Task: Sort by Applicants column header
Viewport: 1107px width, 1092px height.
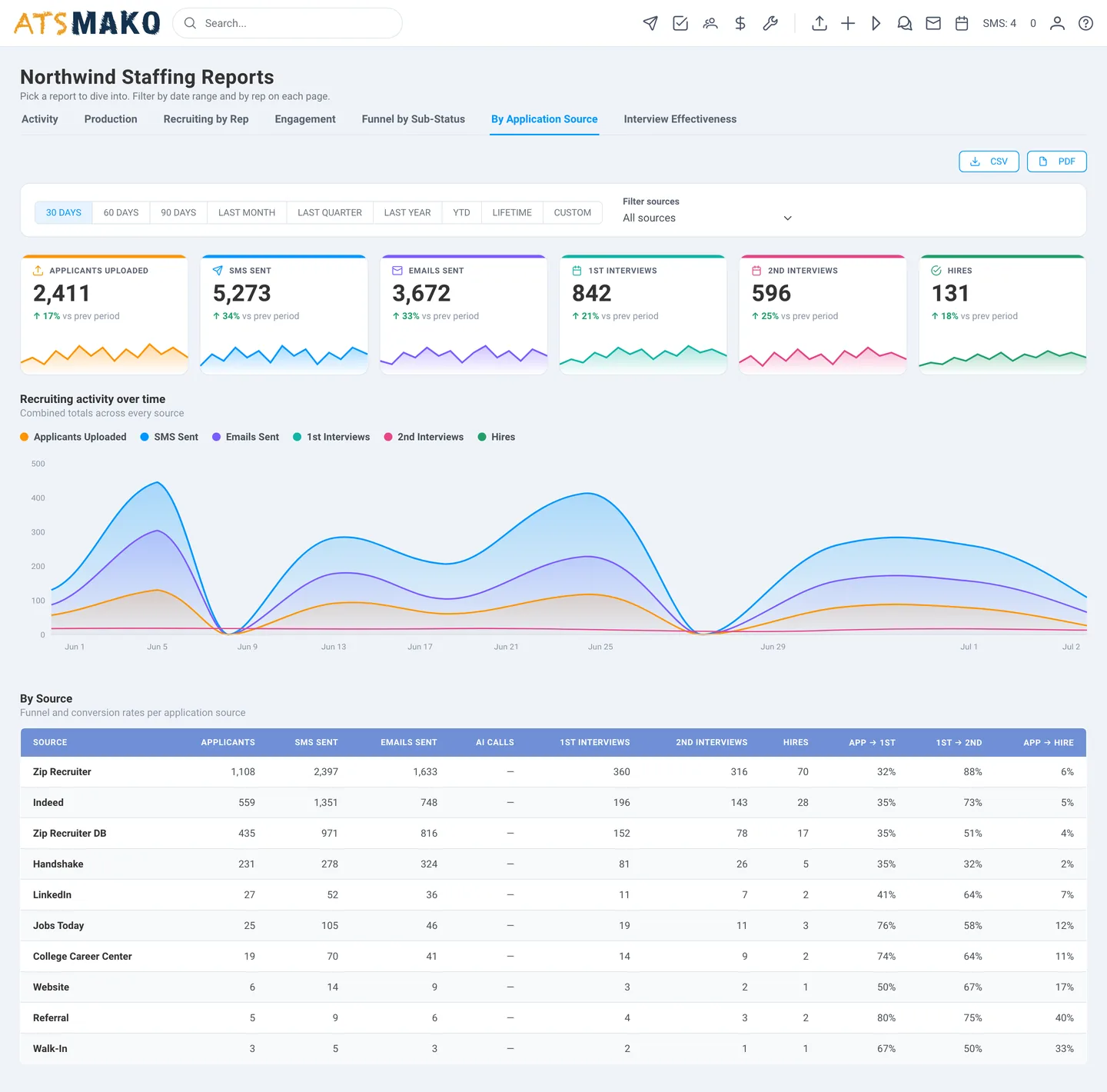Action: pyautogui.click(x=228, y=742)
